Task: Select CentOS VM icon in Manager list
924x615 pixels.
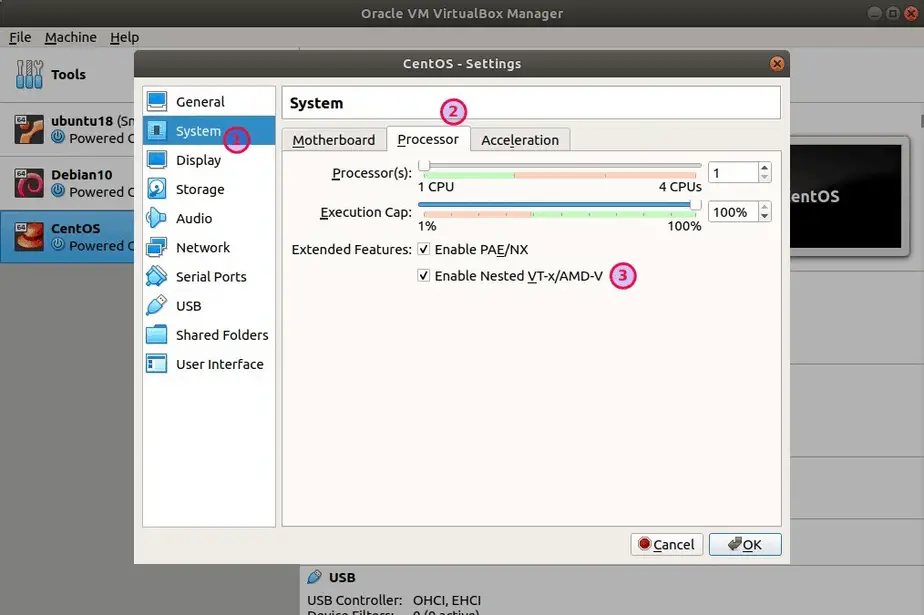Action: pos(29,236)
